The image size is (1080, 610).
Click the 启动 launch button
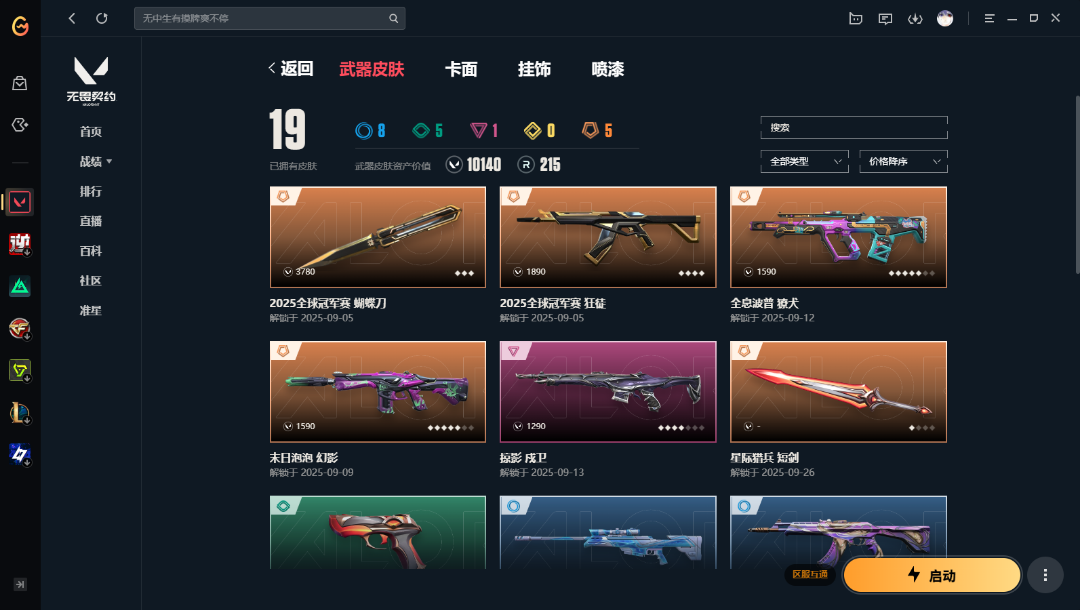click(931, 575)
